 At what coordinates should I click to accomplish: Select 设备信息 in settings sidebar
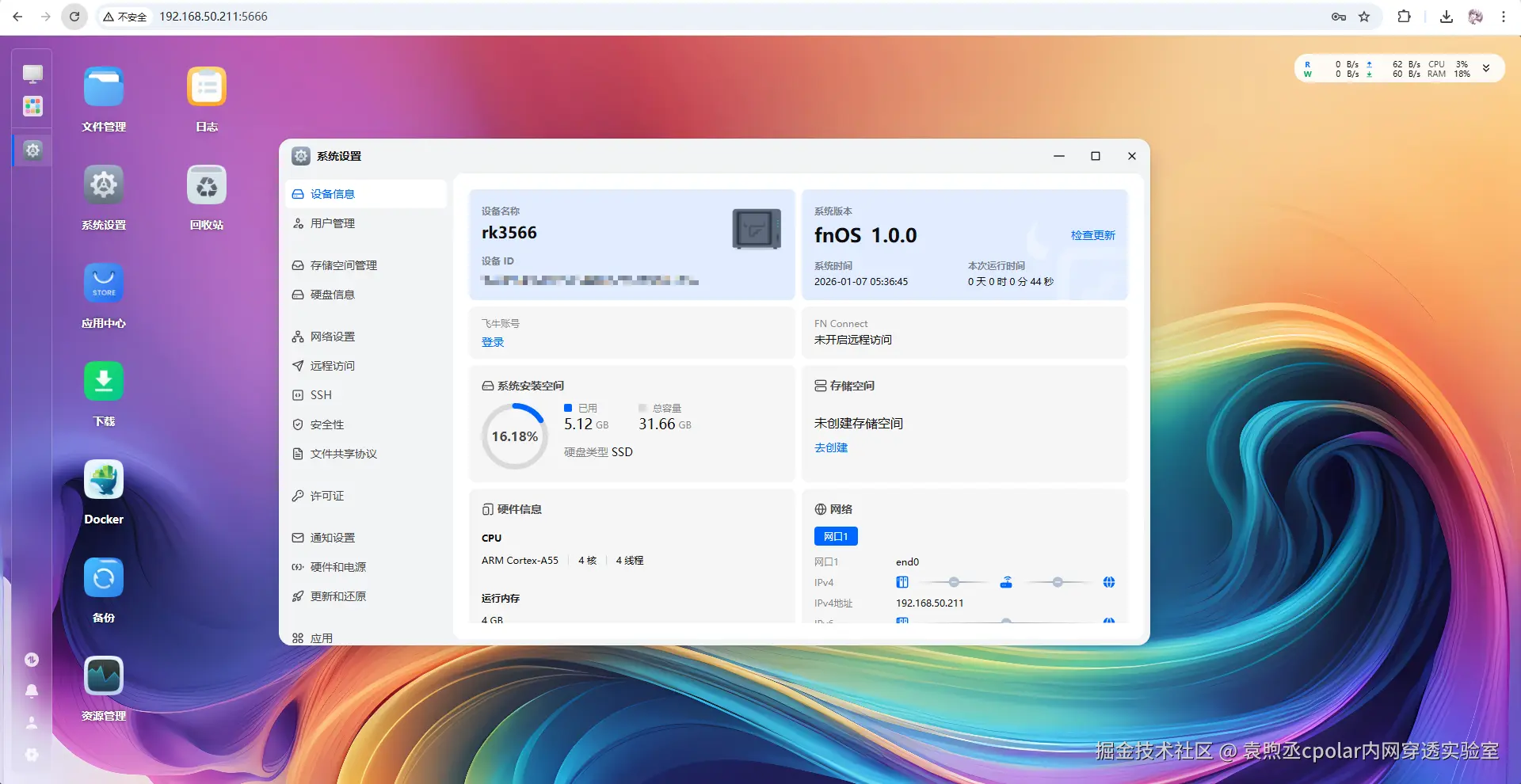366,194
